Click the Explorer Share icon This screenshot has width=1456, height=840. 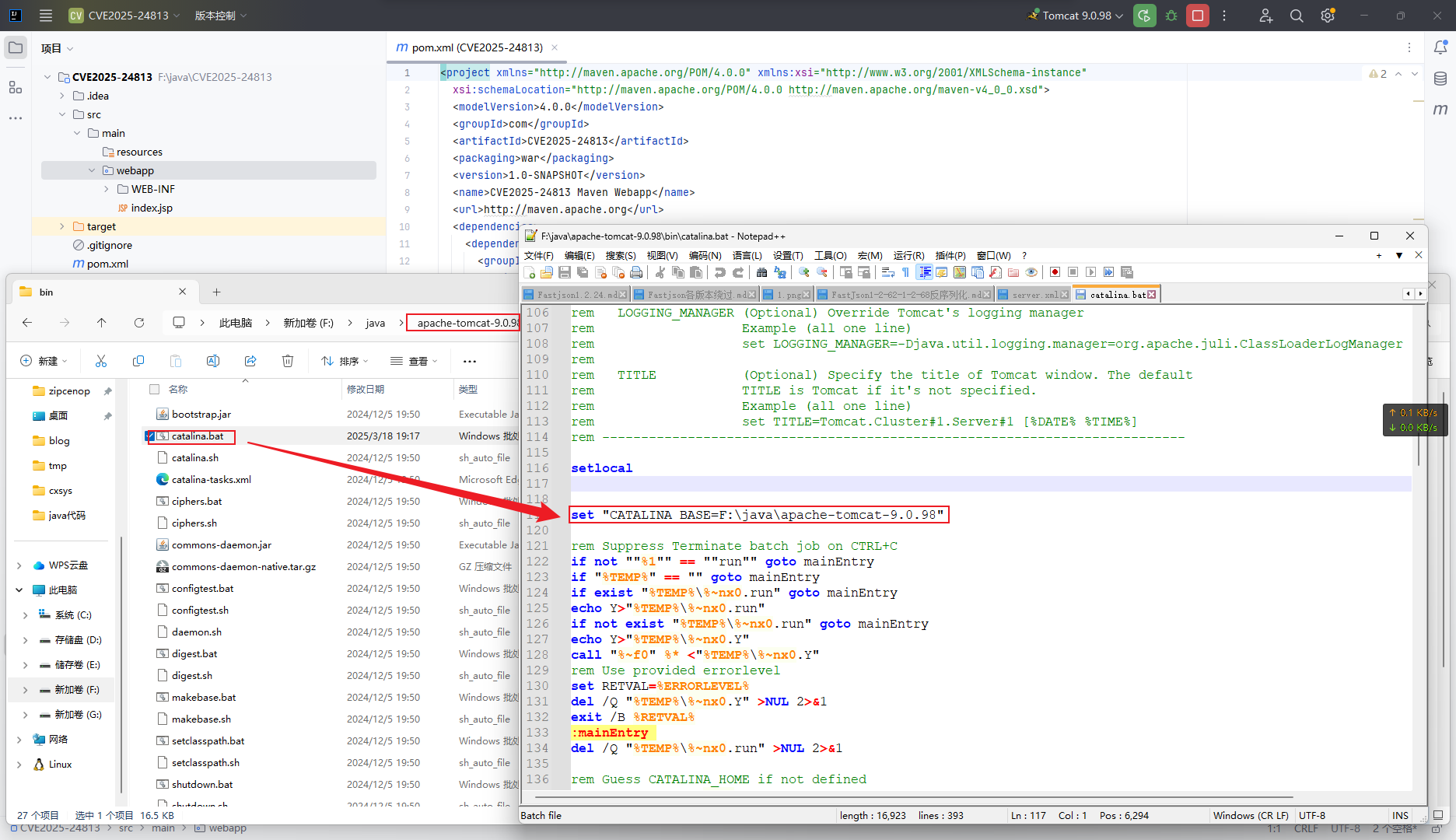(250, 361)
